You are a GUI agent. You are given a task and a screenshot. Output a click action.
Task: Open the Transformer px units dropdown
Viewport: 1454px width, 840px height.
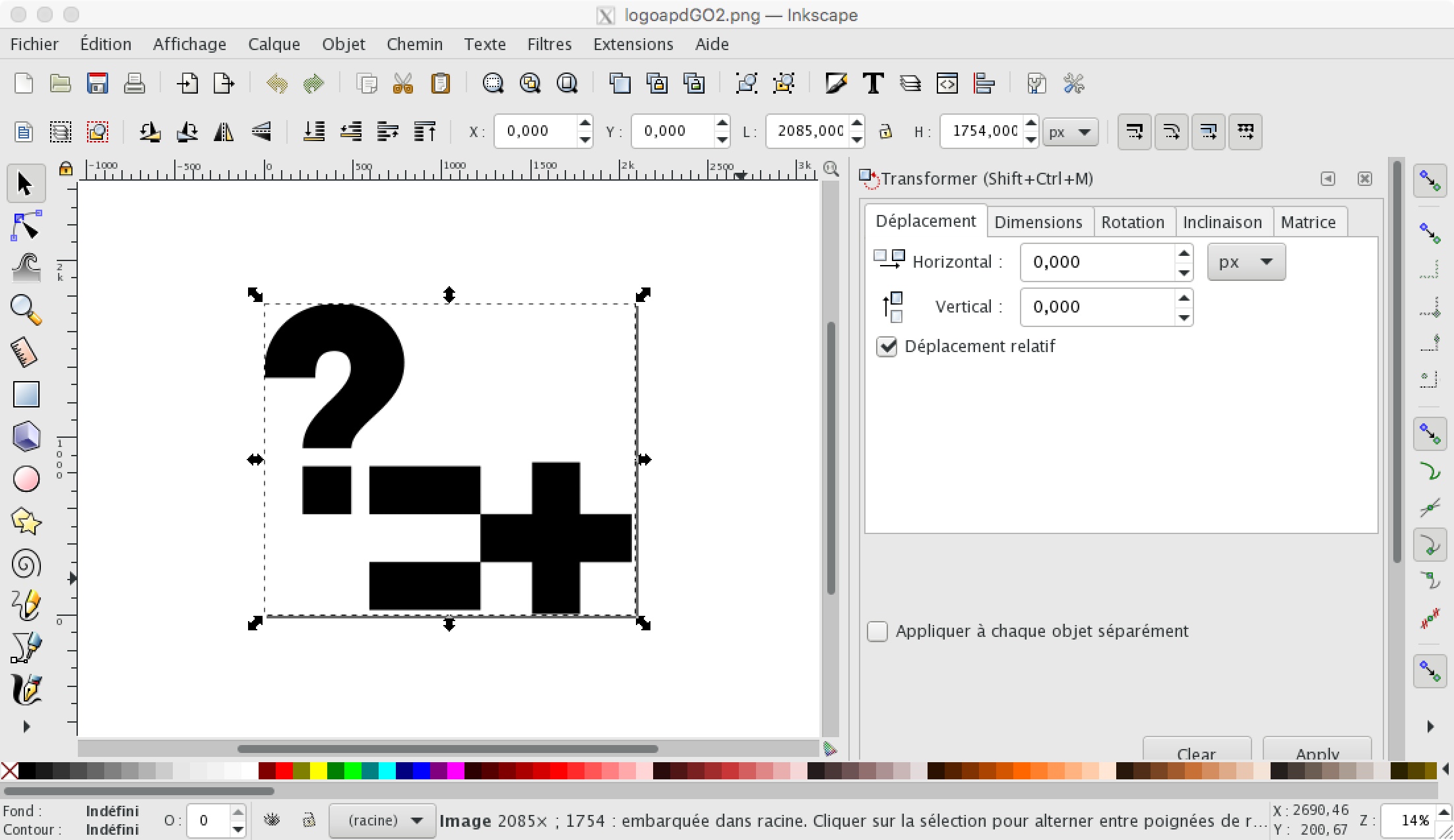[x=1246, y=262]
